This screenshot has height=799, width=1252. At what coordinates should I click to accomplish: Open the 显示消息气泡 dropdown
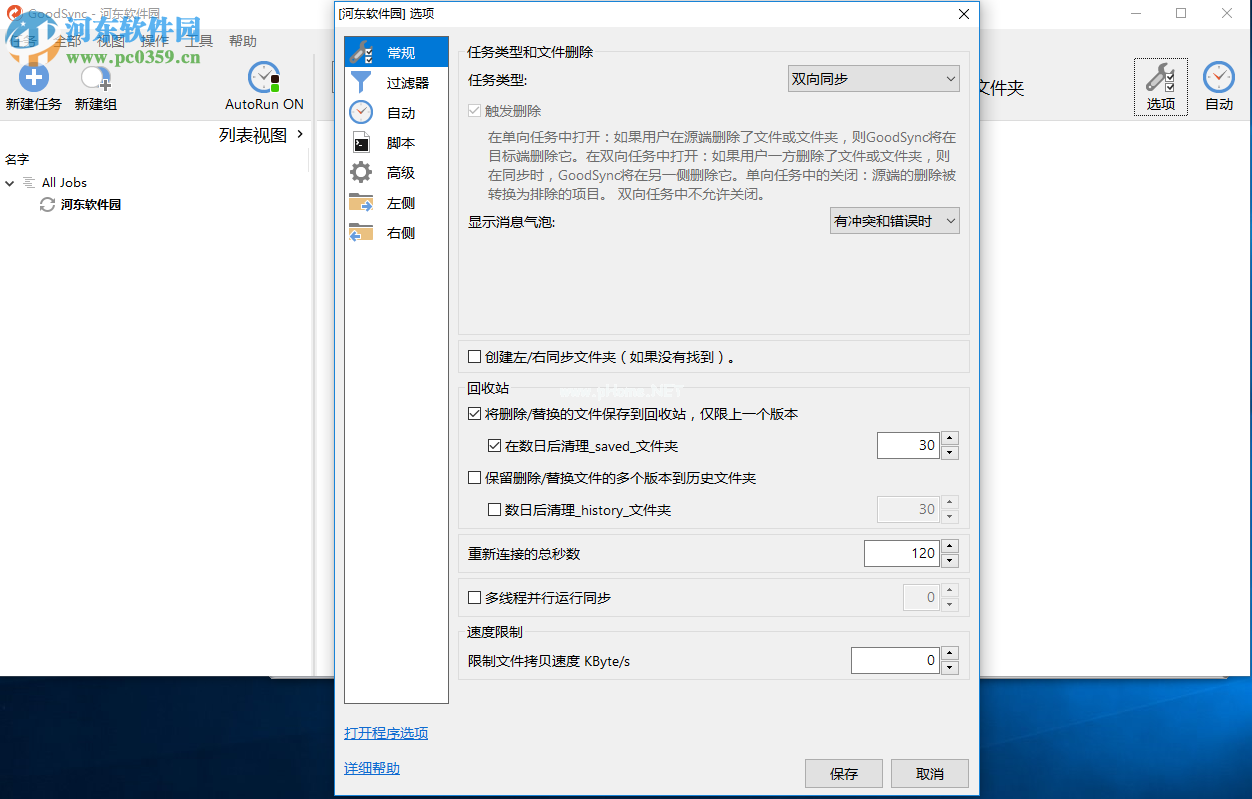[x=894, y=221]
